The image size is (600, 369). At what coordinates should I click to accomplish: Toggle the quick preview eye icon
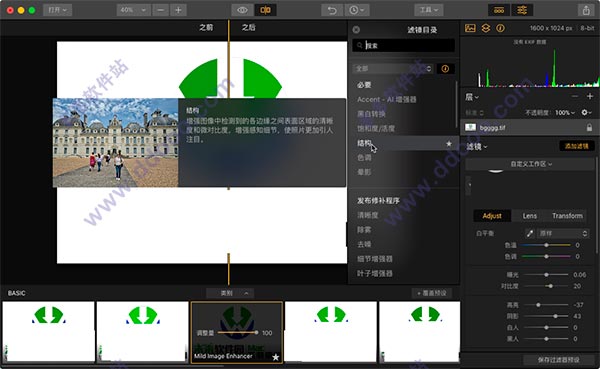coord(242,10)
